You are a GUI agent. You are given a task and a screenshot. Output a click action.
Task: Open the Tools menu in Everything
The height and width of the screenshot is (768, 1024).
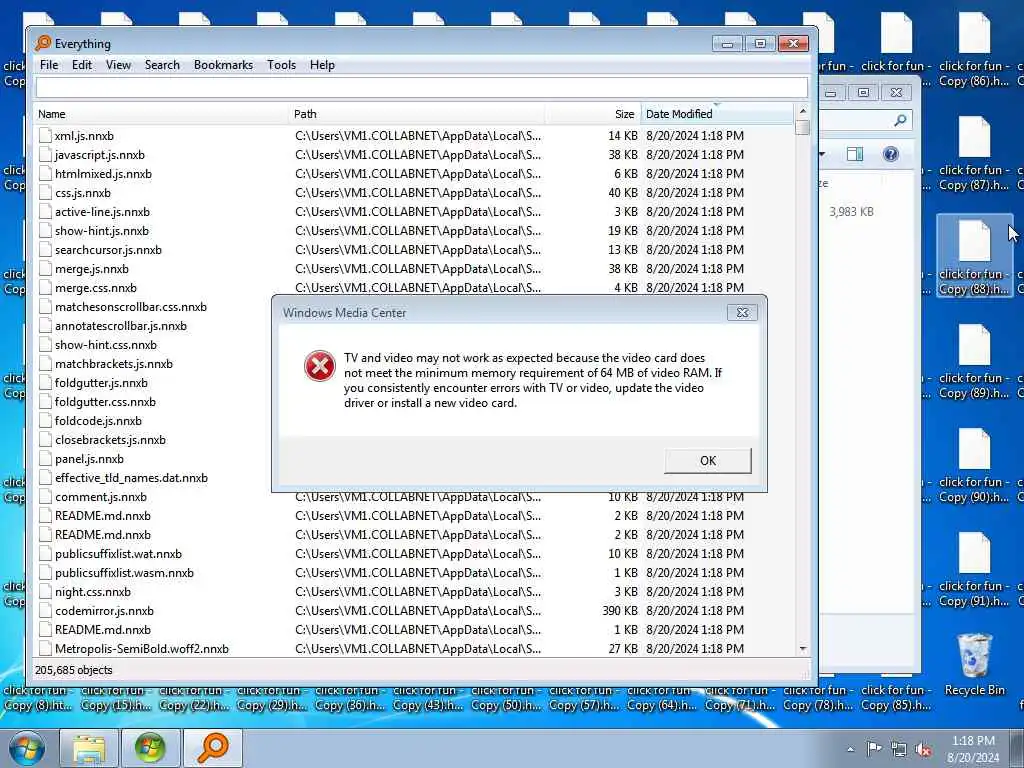[281, 65]
